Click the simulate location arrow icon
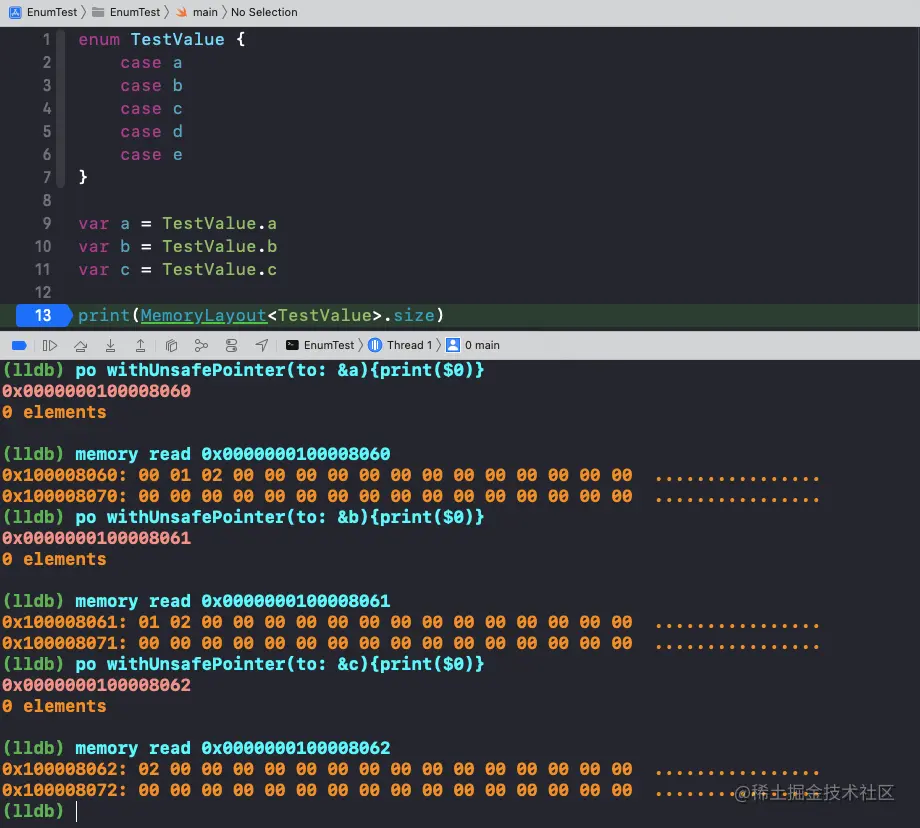The height and width of the screenshot is (828, 920). (x=262, y=345)
